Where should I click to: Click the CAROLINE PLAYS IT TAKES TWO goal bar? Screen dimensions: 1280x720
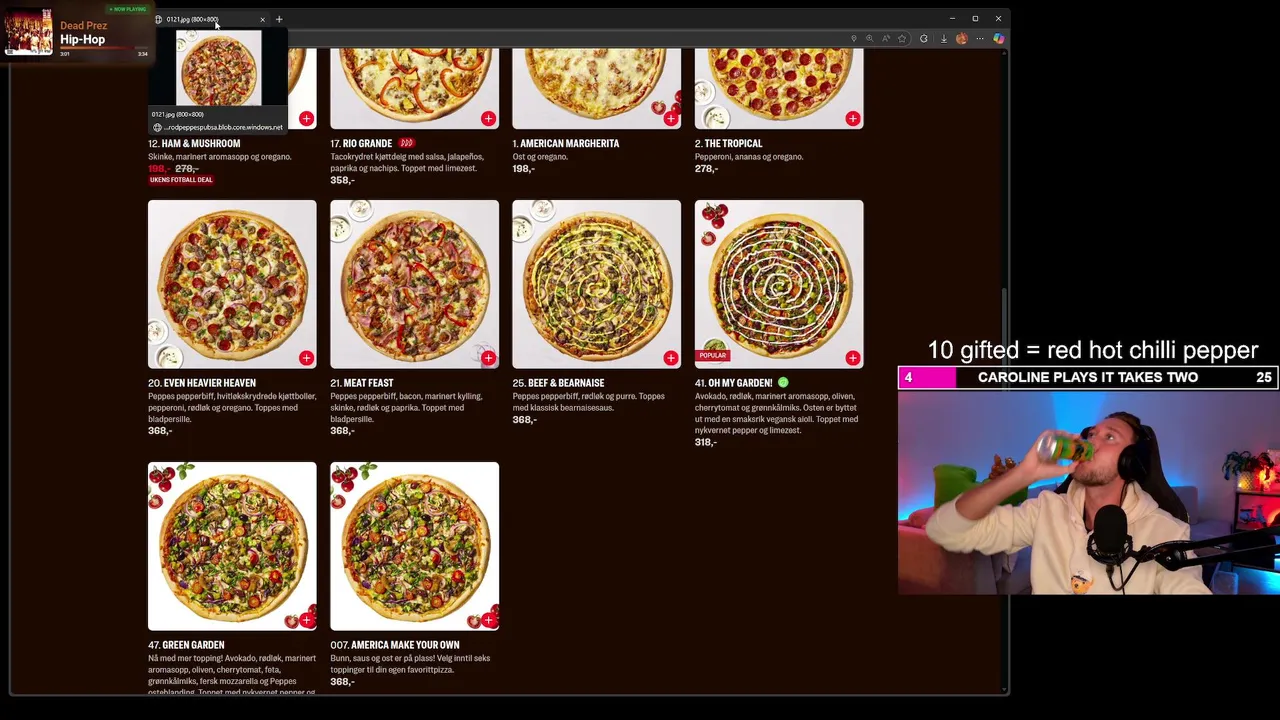[1088, 377]
